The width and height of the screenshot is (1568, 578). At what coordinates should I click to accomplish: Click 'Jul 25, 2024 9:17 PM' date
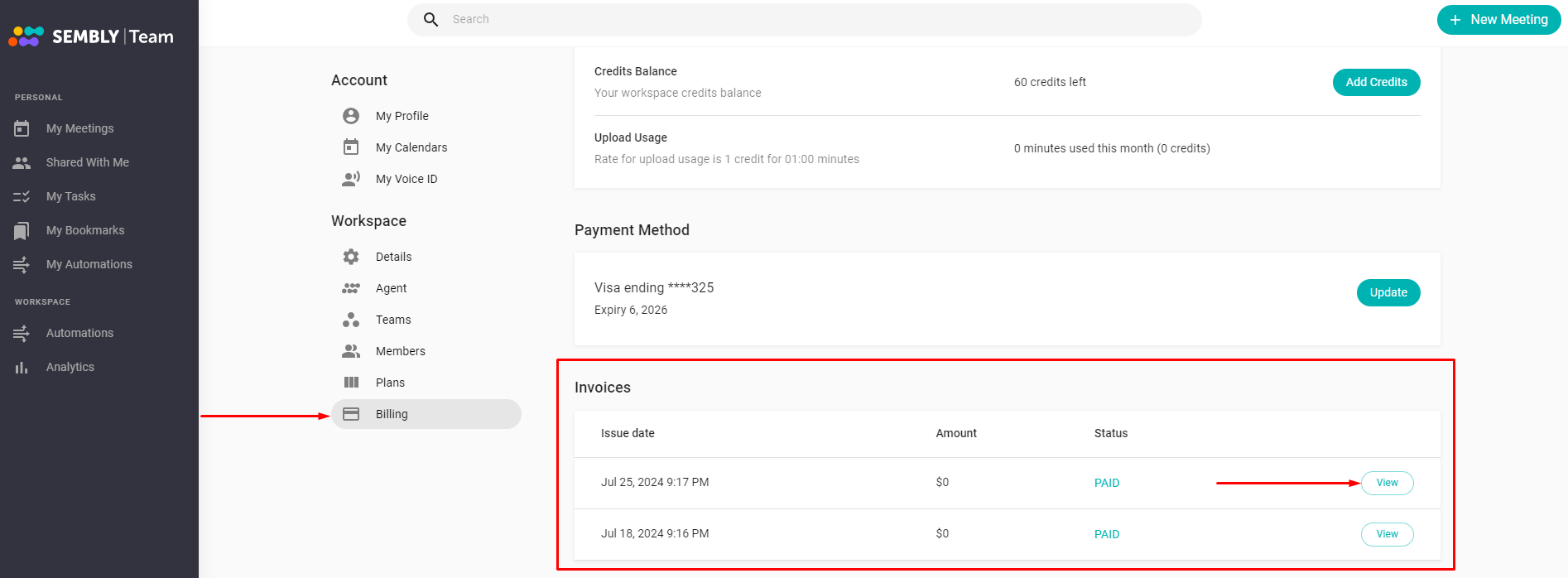(655, 482)
